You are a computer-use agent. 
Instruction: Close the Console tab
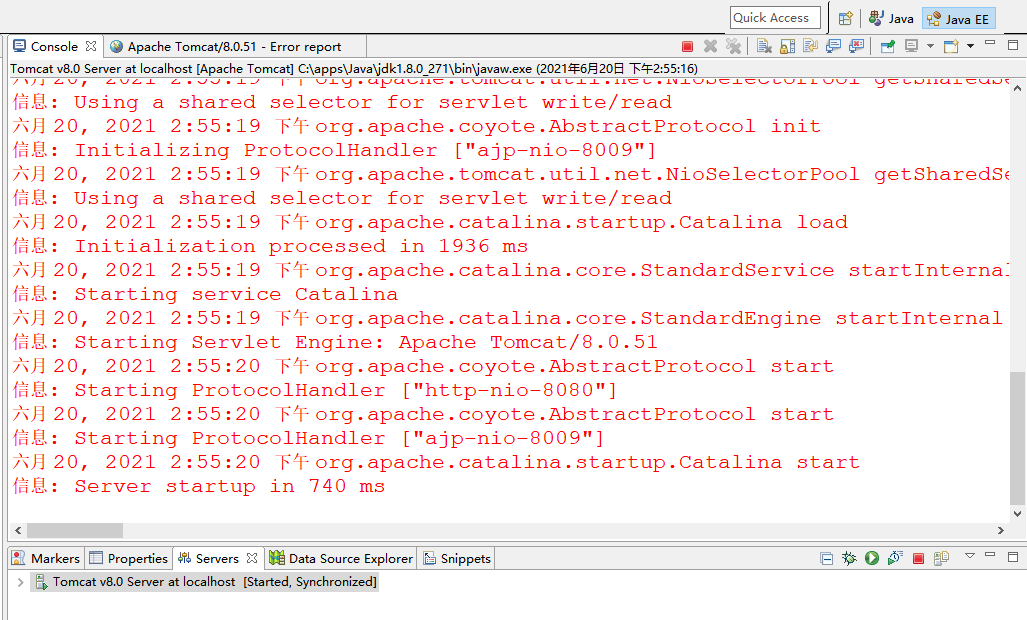tap(91, 46)
